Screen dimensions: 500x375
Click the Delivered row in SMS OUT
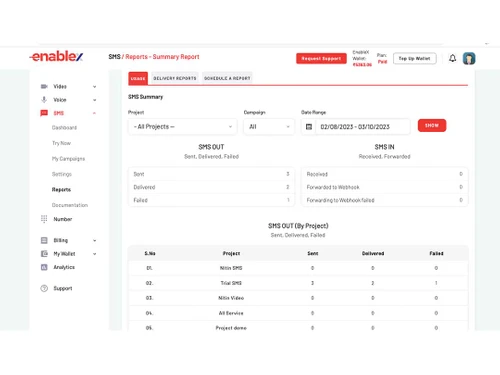tap(211, 187)
